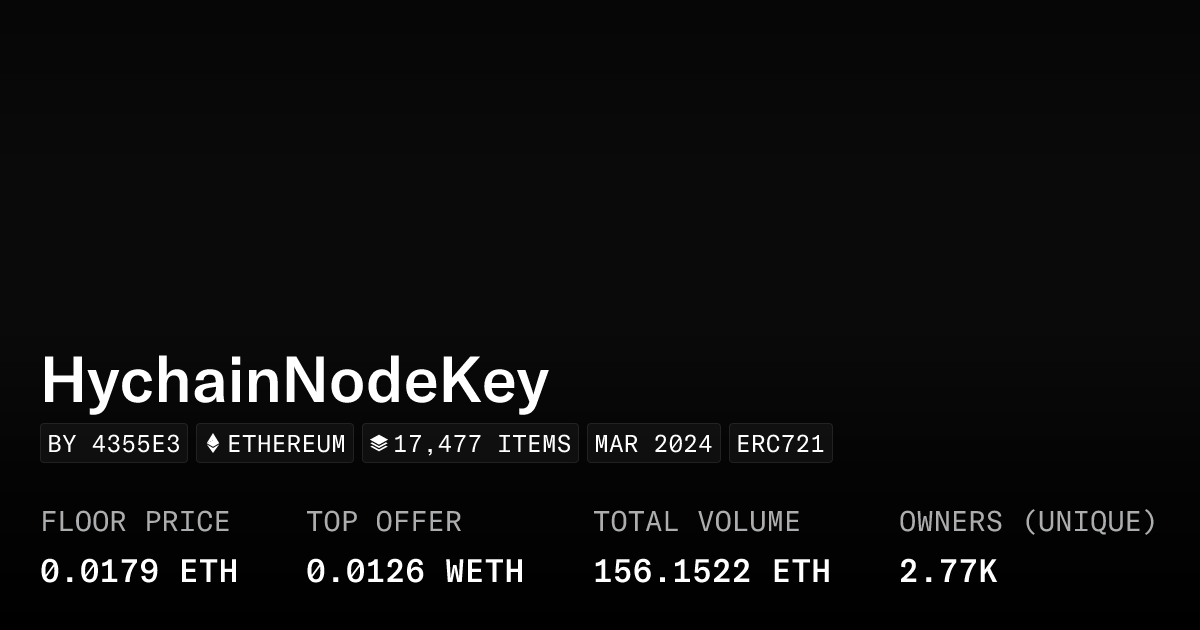Viewport: 1200px width, 630px height.
Task: Click the Ethereum diamond logo icon
Action: click(212, 443)
